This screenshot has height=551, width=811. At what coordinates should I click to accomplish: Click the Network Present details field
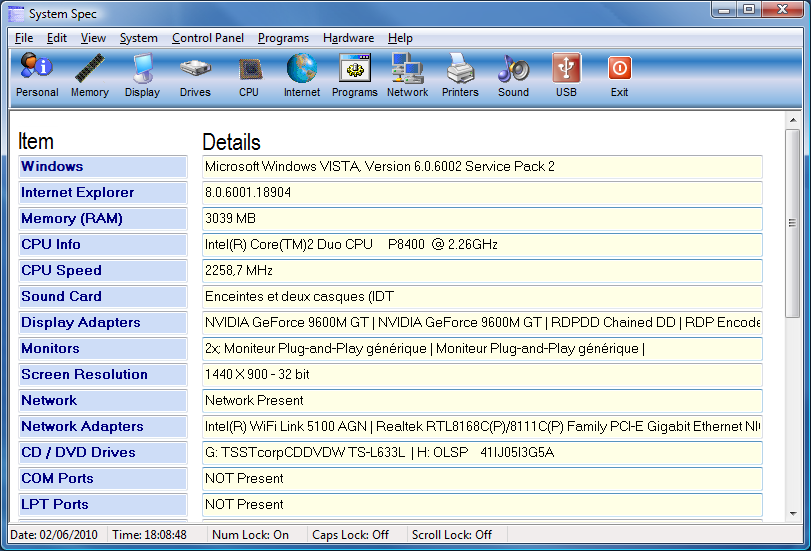click(x=482, y=400)
